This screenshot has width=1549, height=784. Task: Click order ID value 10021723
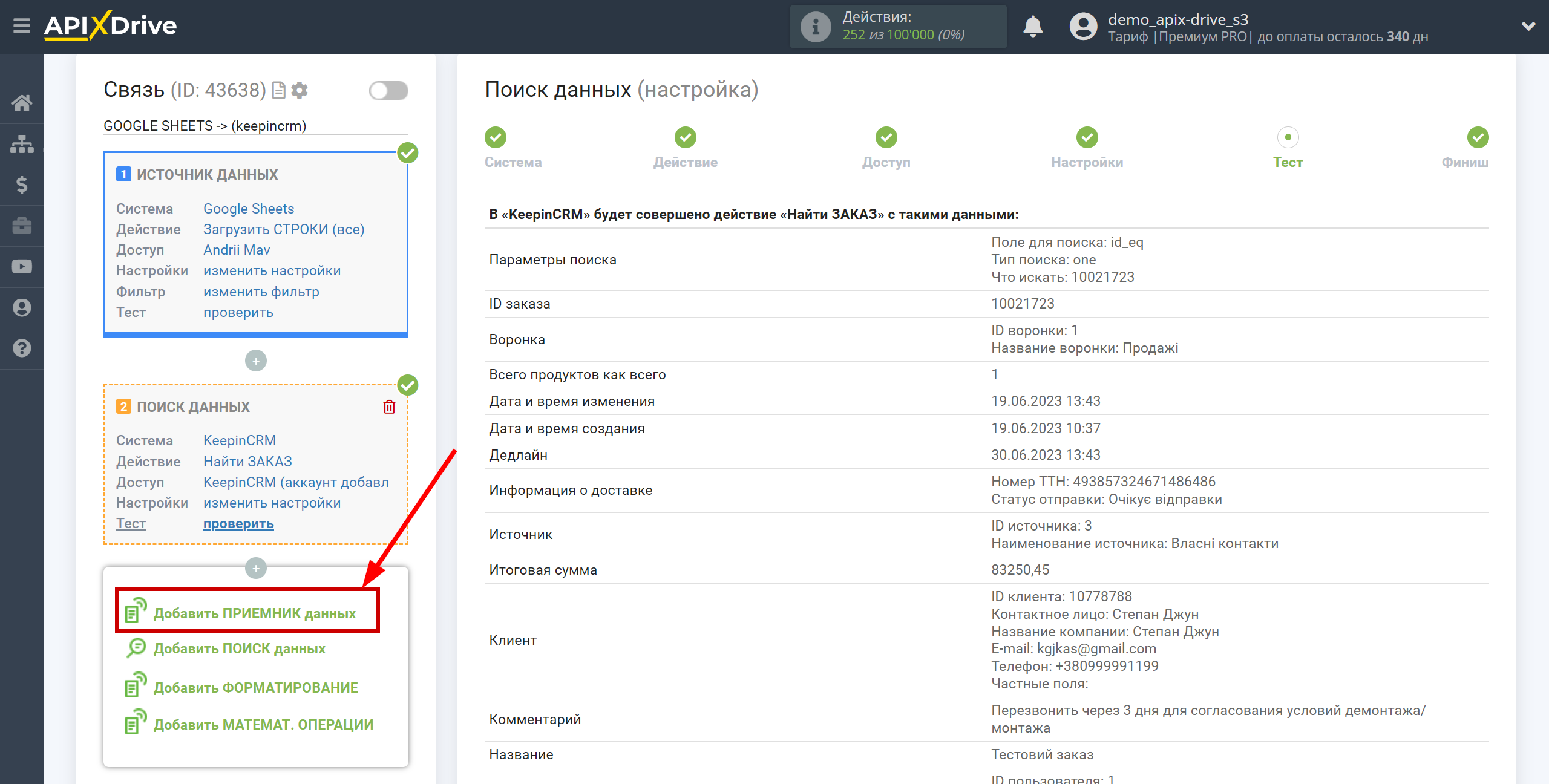(x=1023, y=304)
